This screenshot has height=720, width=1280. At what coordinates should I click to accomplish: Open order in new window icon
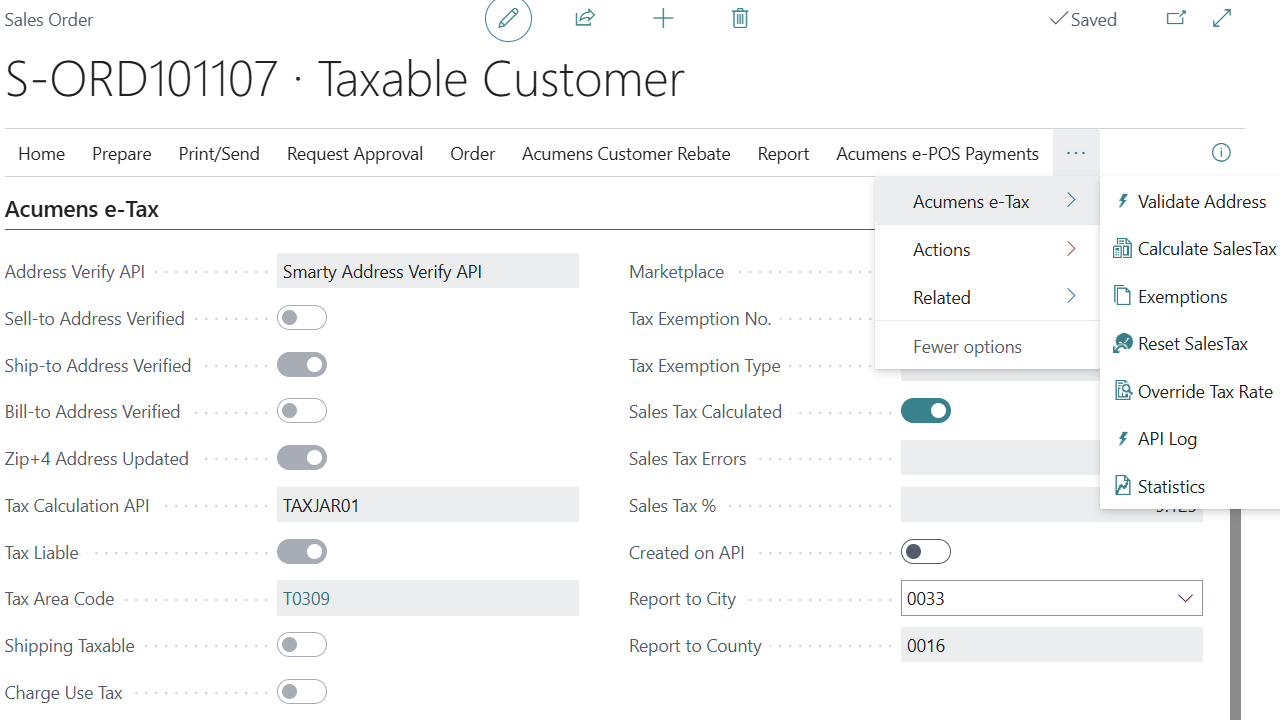tap(1176, 18)
